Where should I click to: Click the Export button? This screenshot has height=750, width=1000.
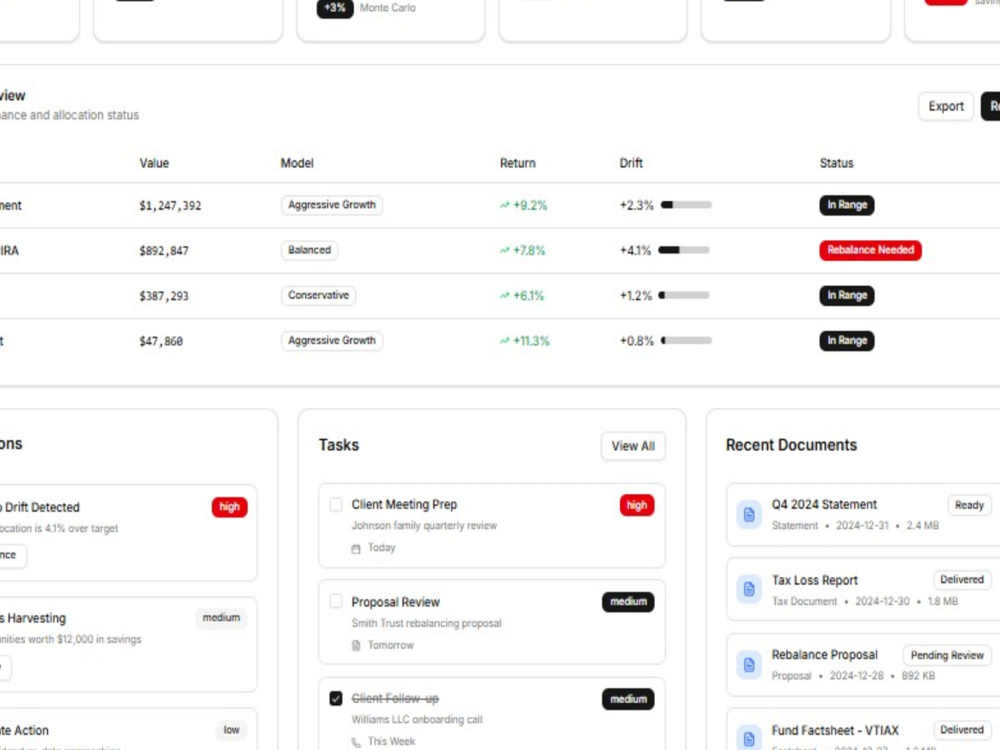946,107
